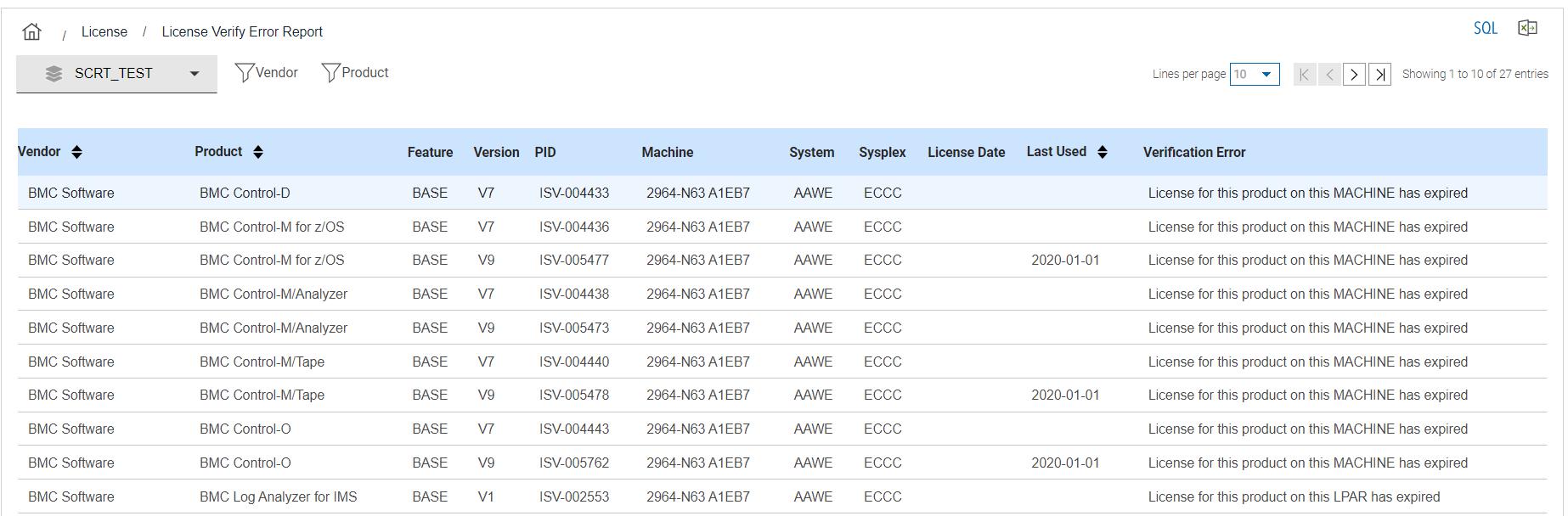
Task: Export report to Excel icon
Action: click(1527, 29)
